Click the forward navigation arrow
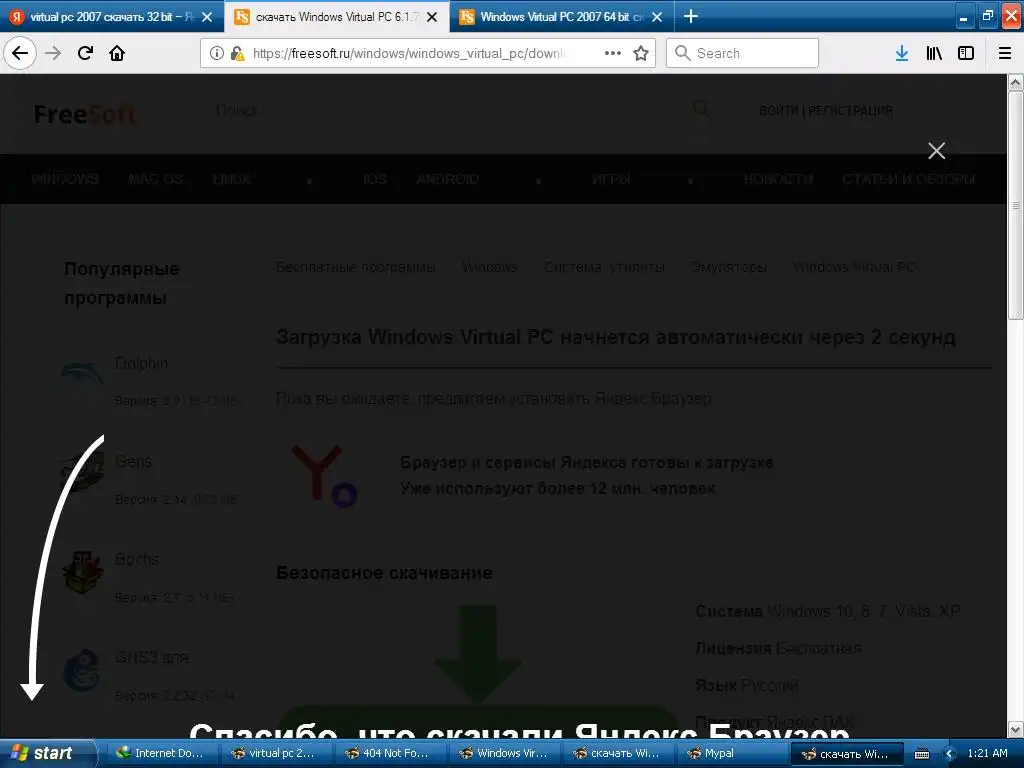The width and height of the screenshot is (1024, 768). pyautogui.click(x=53, y=53)
